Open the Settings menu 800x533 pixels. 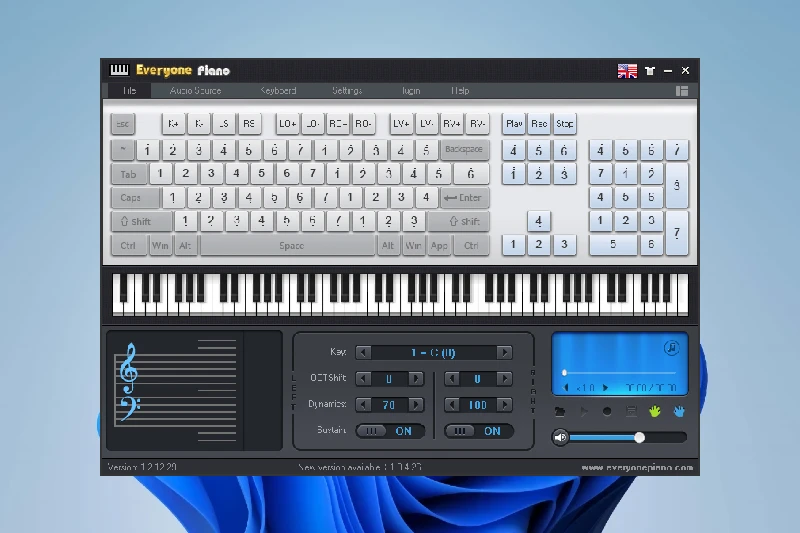[347, 91]
